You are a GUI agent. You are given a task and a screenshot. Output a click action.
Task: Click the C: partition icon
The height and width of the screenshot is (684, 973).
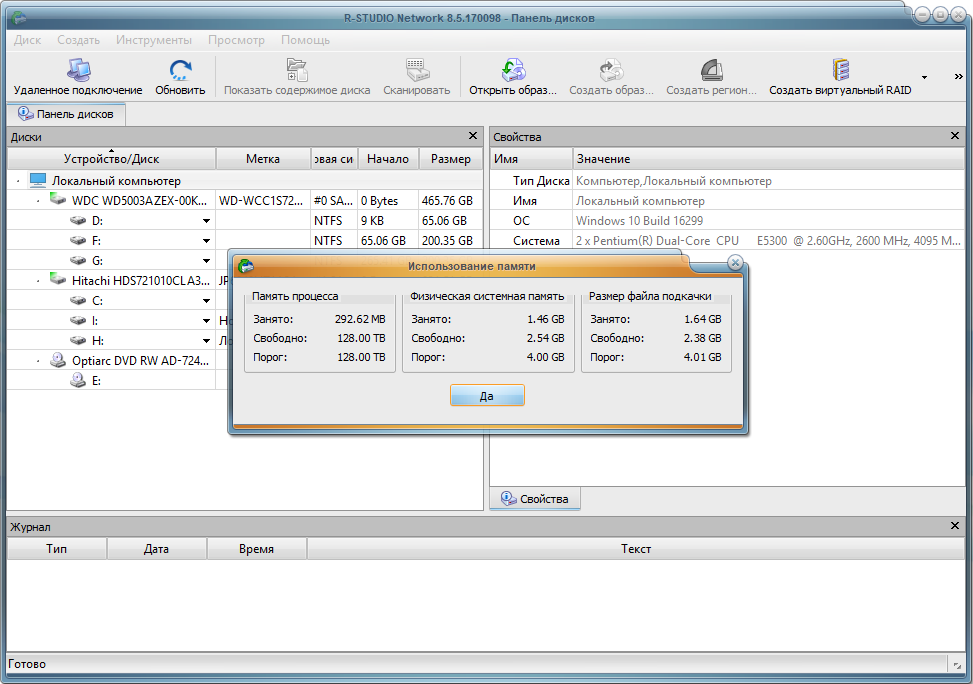pyautogui.click(x=78, y=300)
